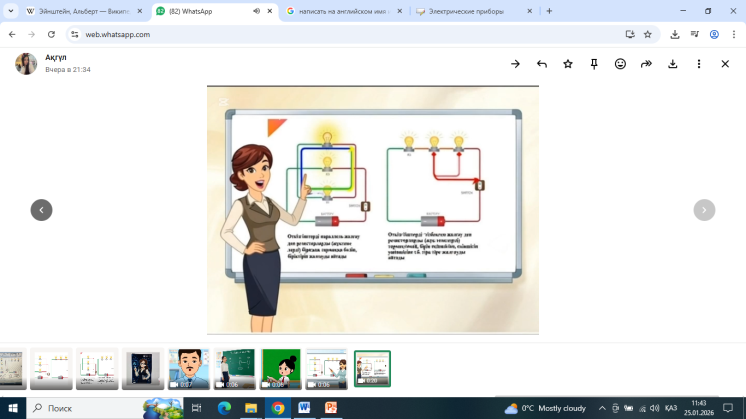Select the green chalkboard 0:06 video thumbnail

click(x=235, y=369)
